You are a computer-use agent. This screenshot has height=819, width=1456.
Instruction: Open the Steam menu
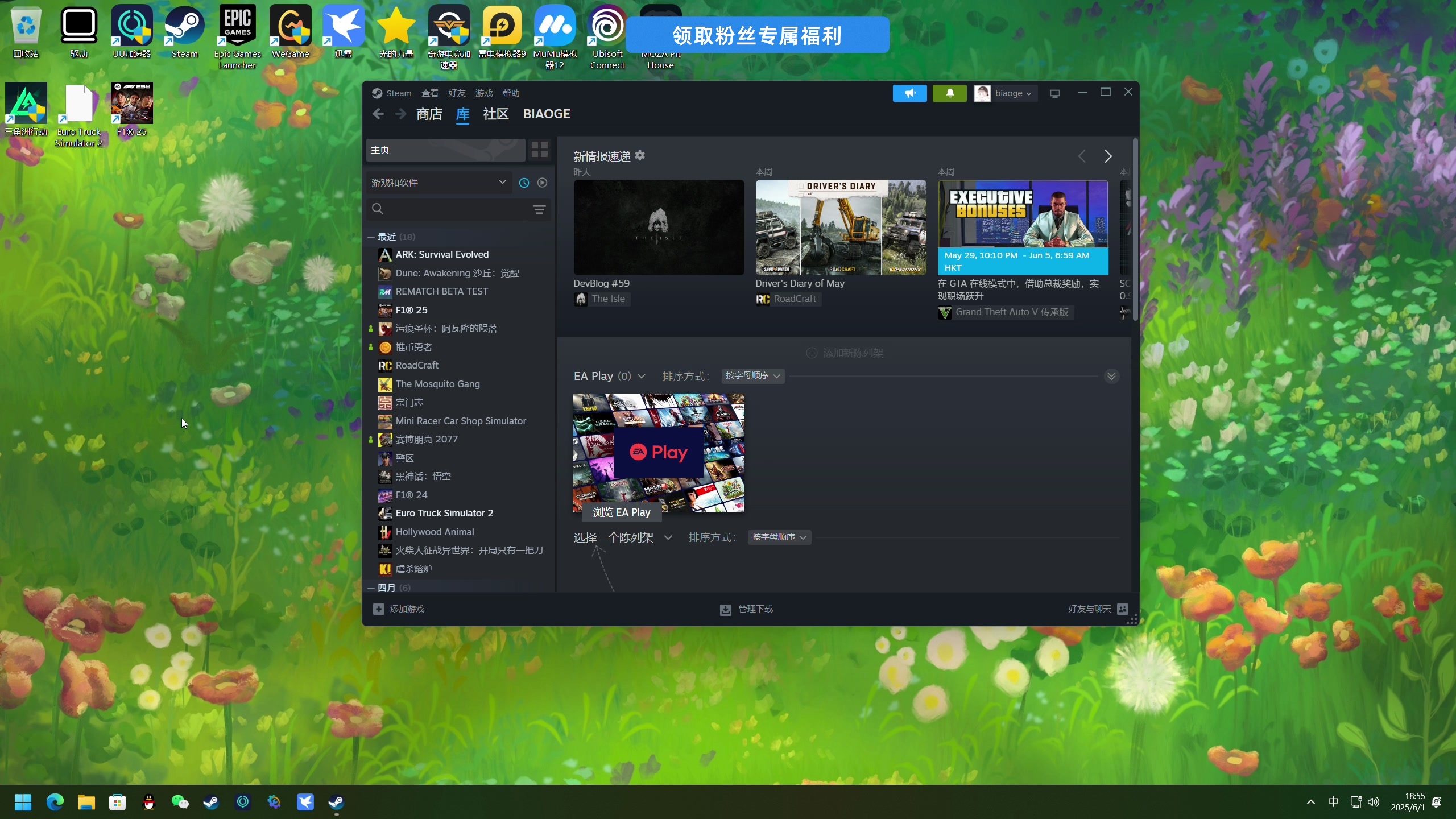399,93
